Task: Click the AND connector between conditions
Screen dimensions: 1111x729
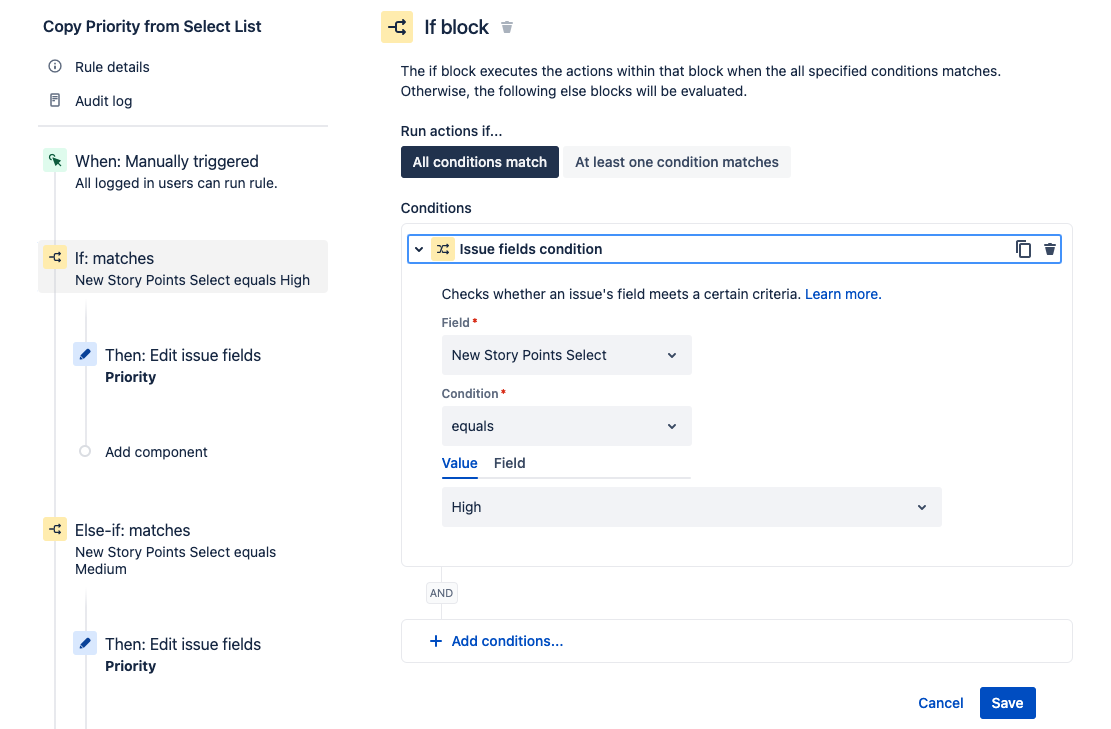Action: [x=441, y=593]
